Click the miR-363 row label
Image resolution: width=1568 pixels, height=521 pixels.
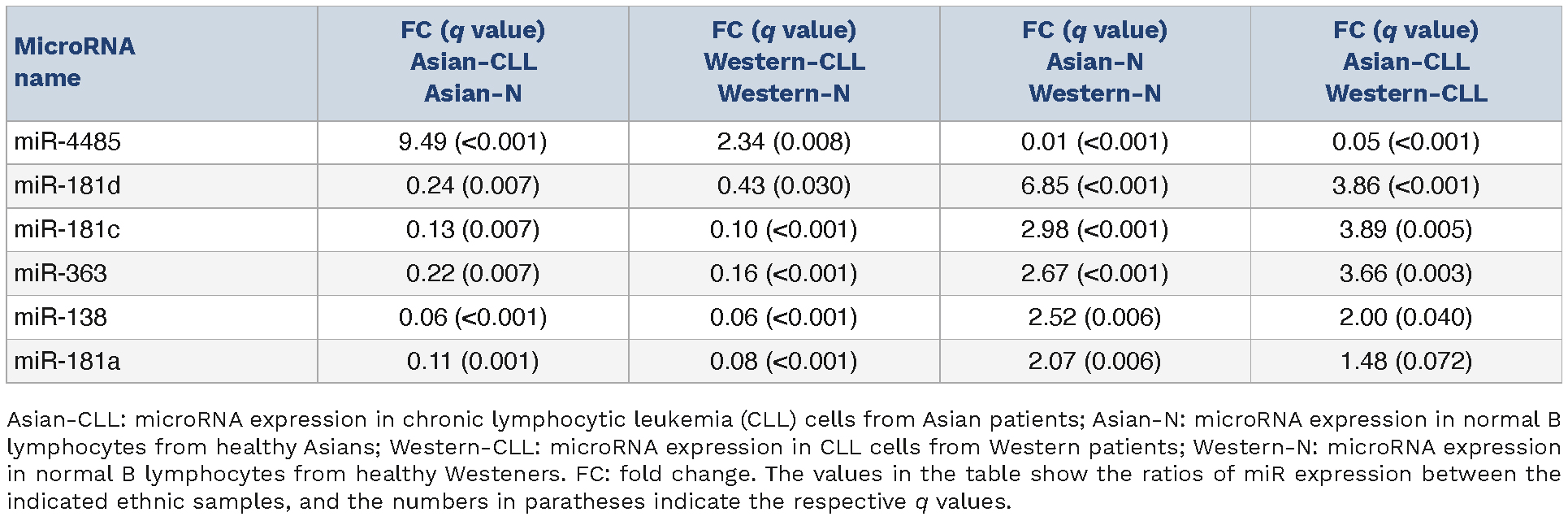(61, 274)
